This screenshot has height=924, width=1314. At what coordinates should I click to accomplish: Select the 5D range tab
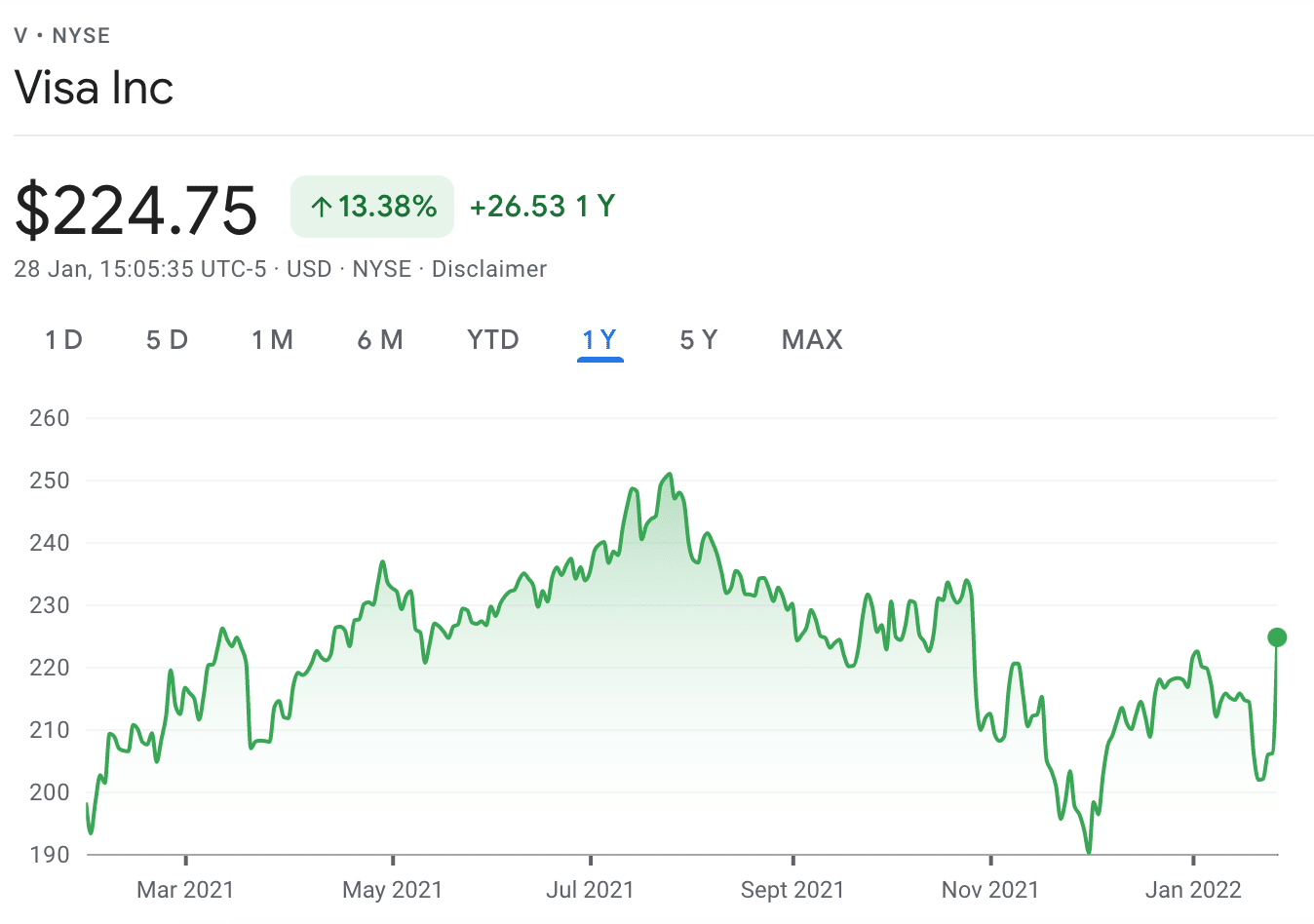pos(167,340)
